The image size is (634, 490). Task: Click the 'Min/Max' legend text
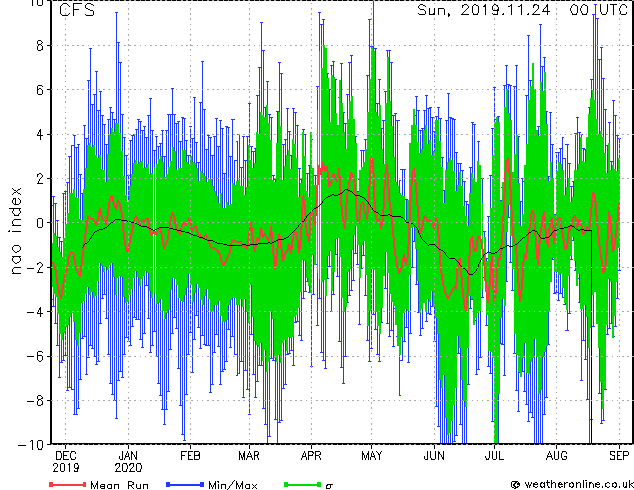tap(232, 485)
